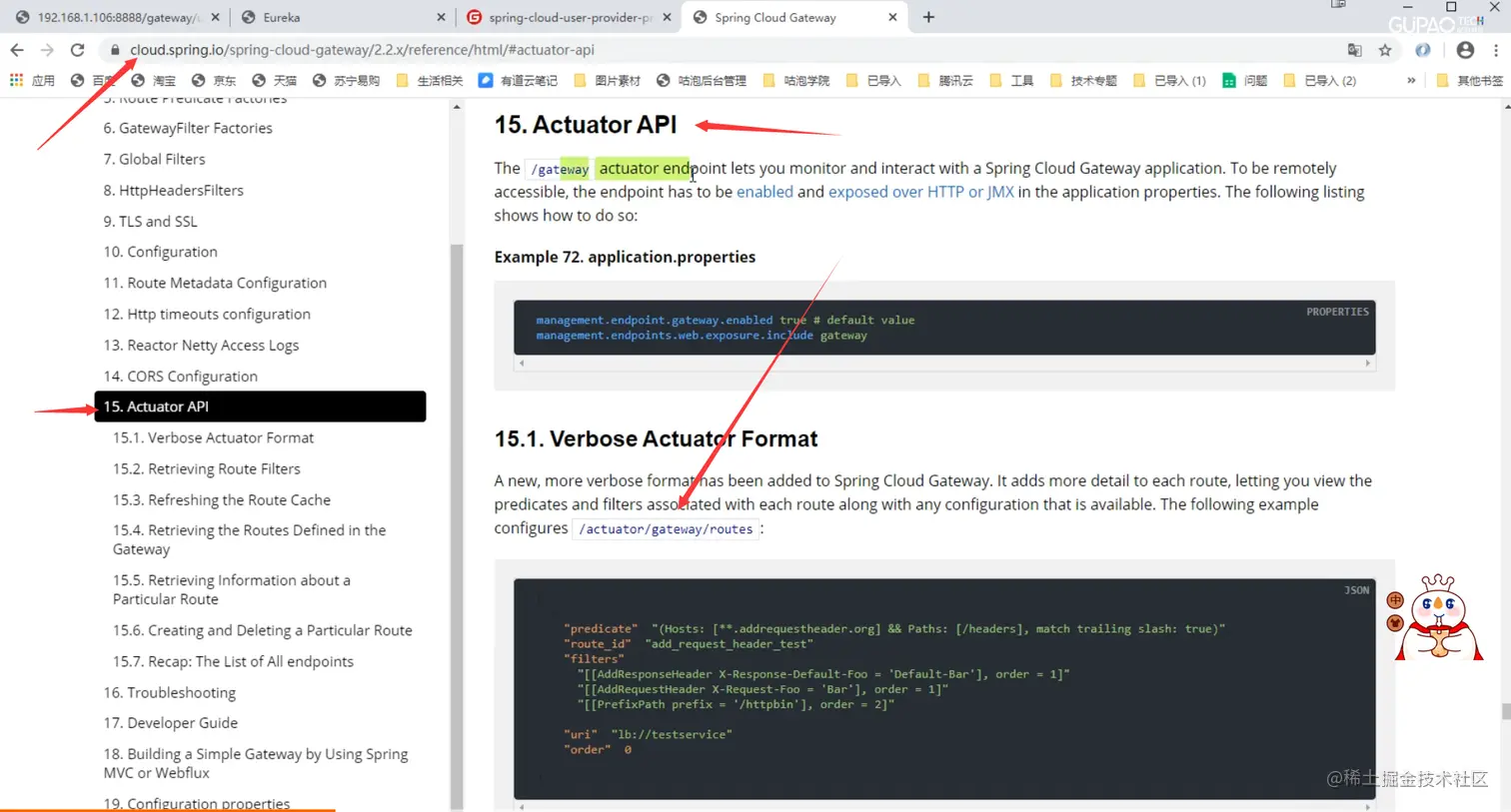Open the 有道云笔记 bookmark

pos(518,81)
